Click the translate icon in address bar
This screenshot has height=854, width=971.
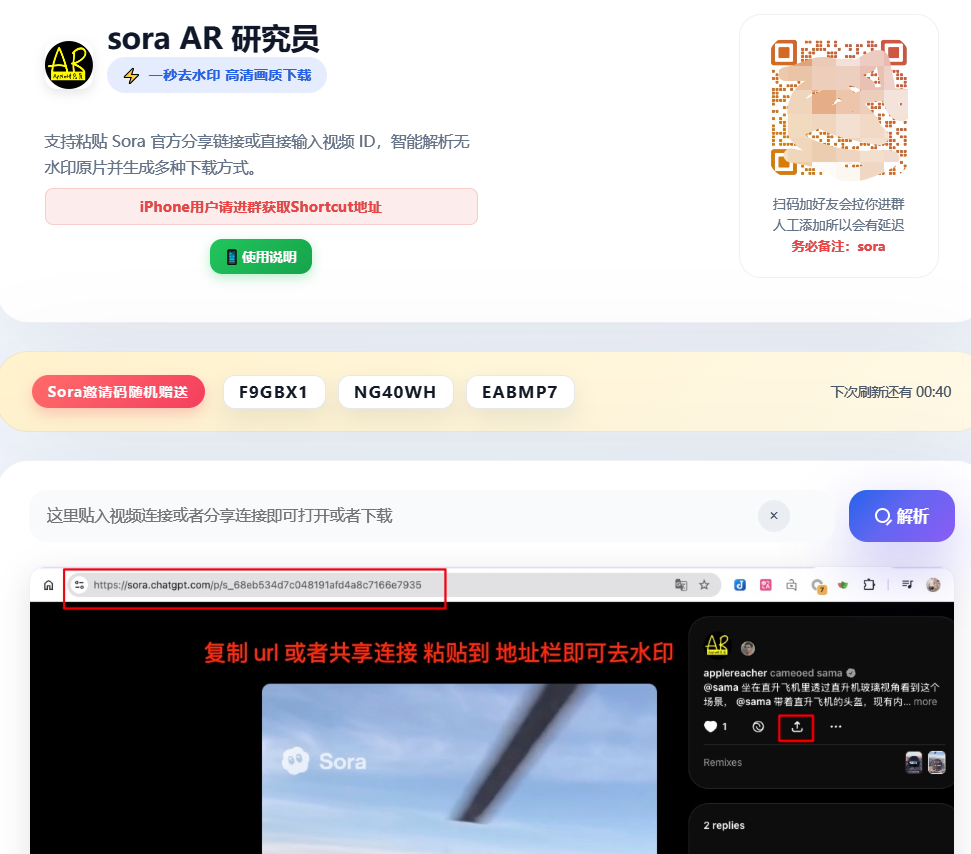680,585
